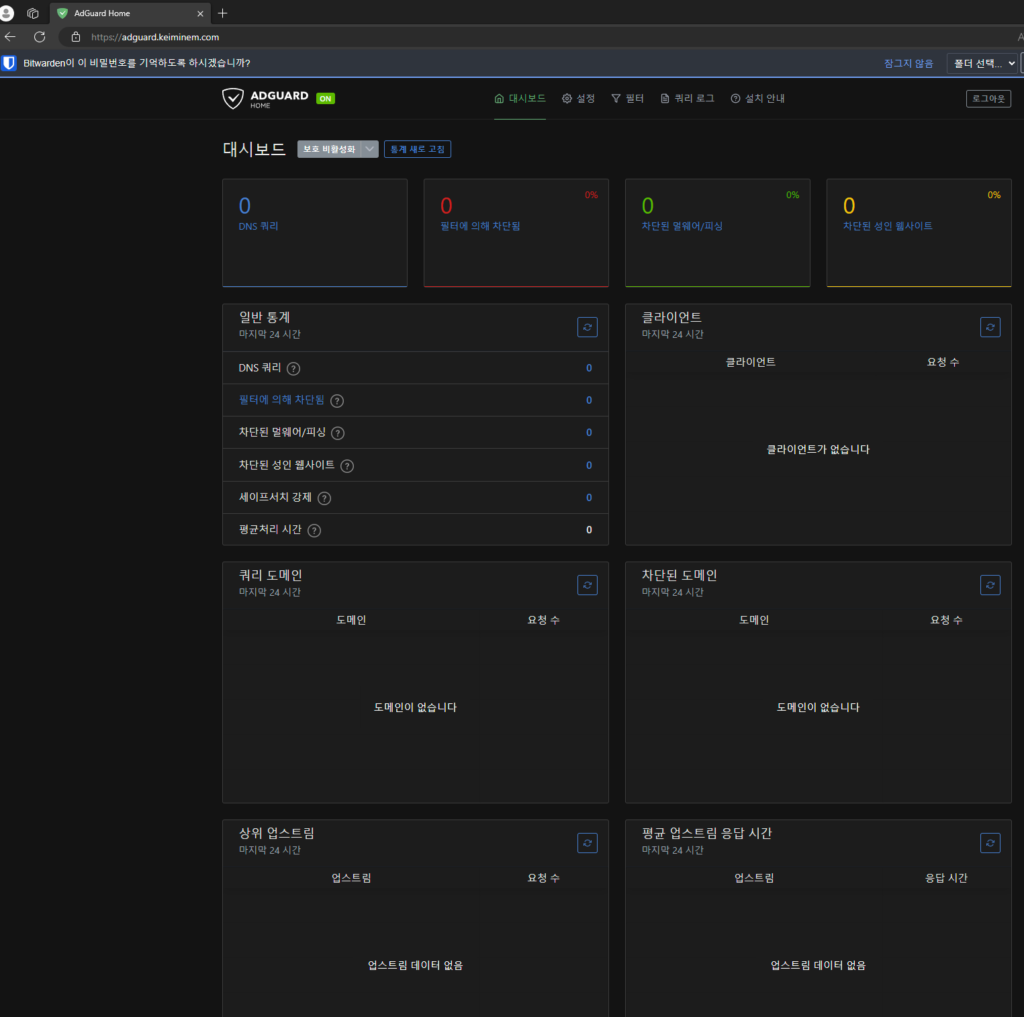The height and width of the screenshot is (1017, 1024).
Task: Expand the arrow beside 보호 비활성화
Action: 370,149
